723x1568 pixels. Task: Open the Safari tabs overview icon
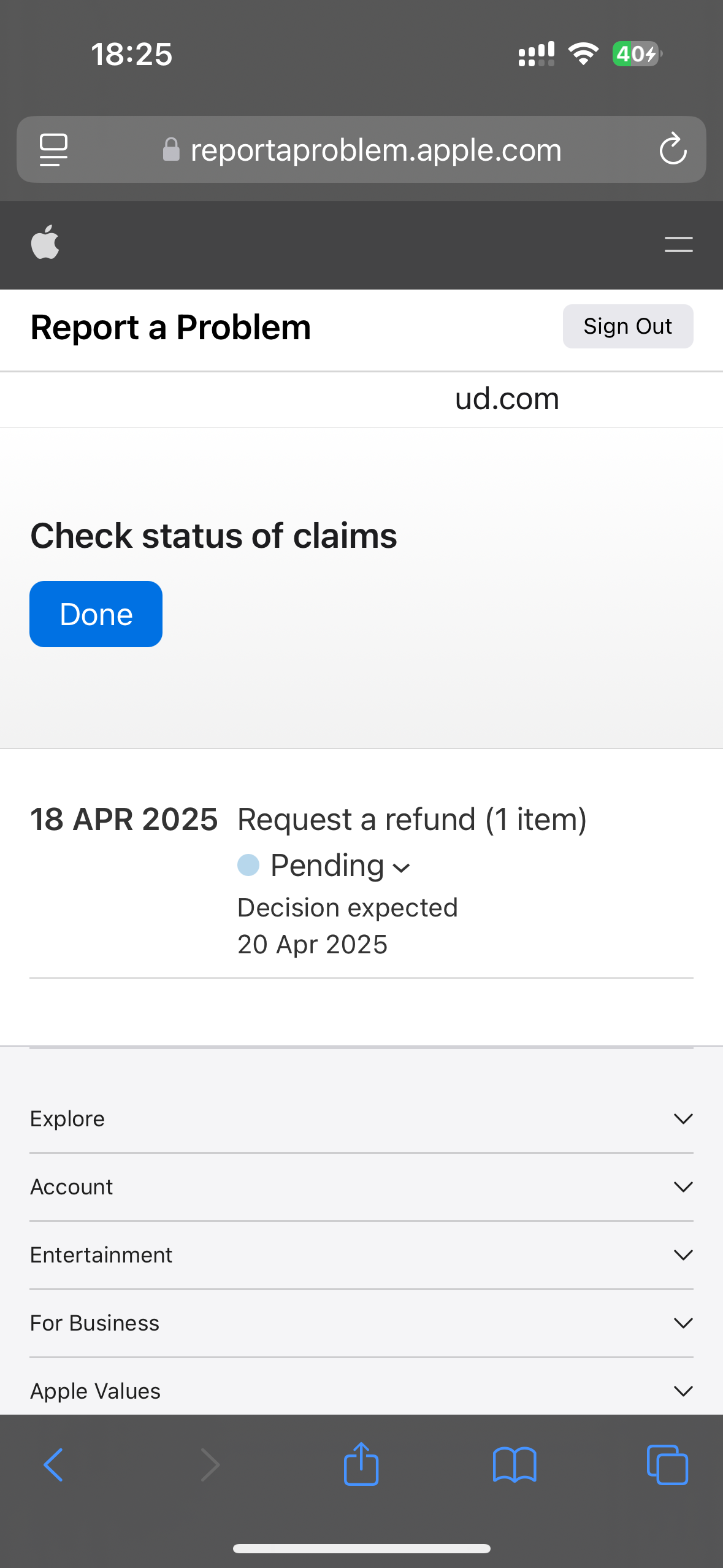pyautogui.click(x=667, y=1465)
